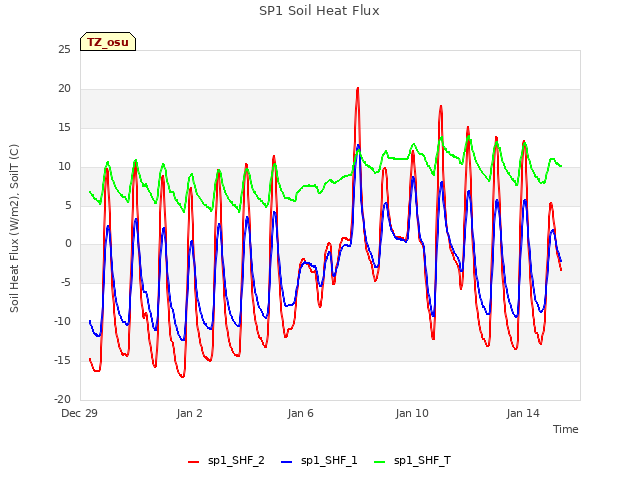
Task: Click the sp1_SHF_2 legend label
Action: point(236,460)
